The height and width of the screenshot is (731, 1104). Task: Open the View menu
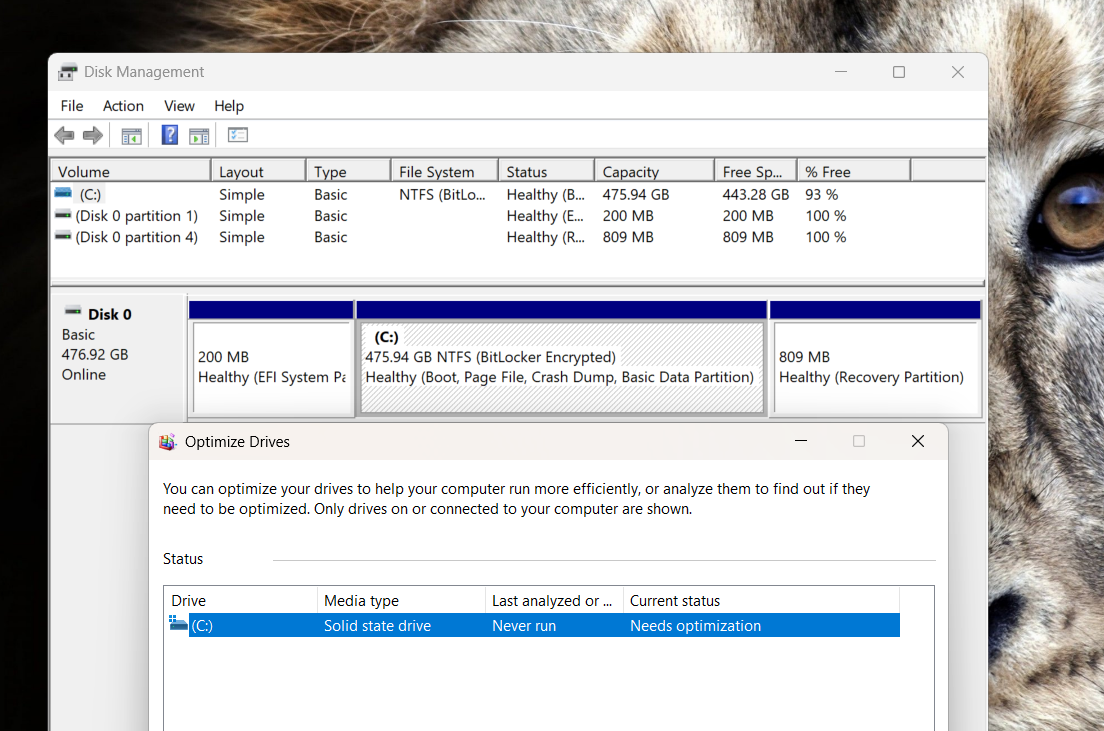click(x=180, y=106)
